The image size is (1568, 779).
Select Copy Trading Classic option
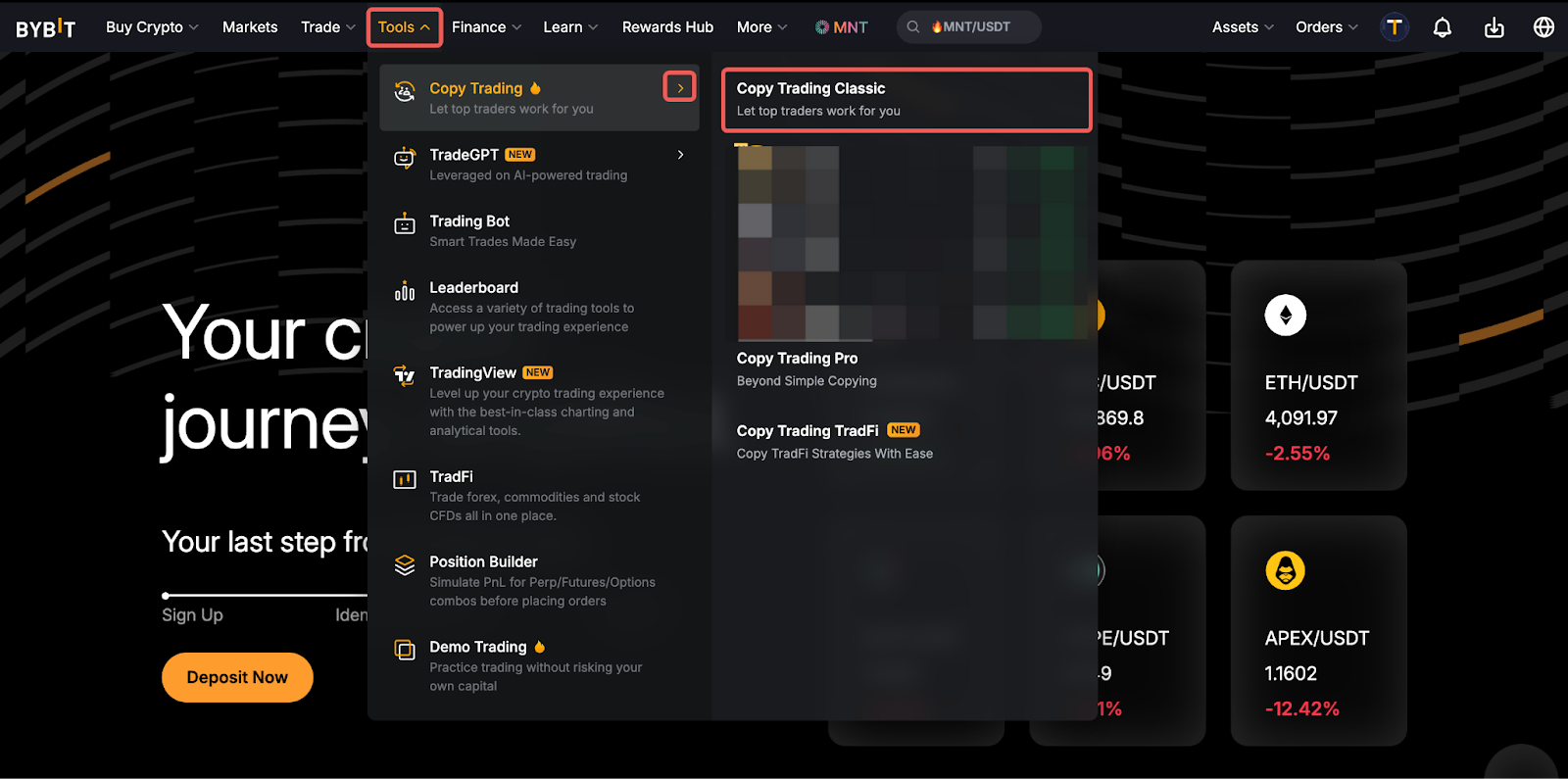tap(906, 99)
